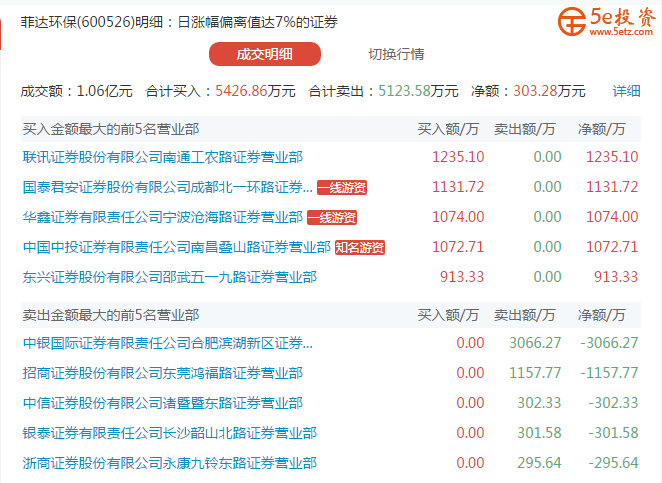Open 中国中投证券南昌叠山路 branch link
Viewport: 662px width, 483px height.
coord(176,247)
